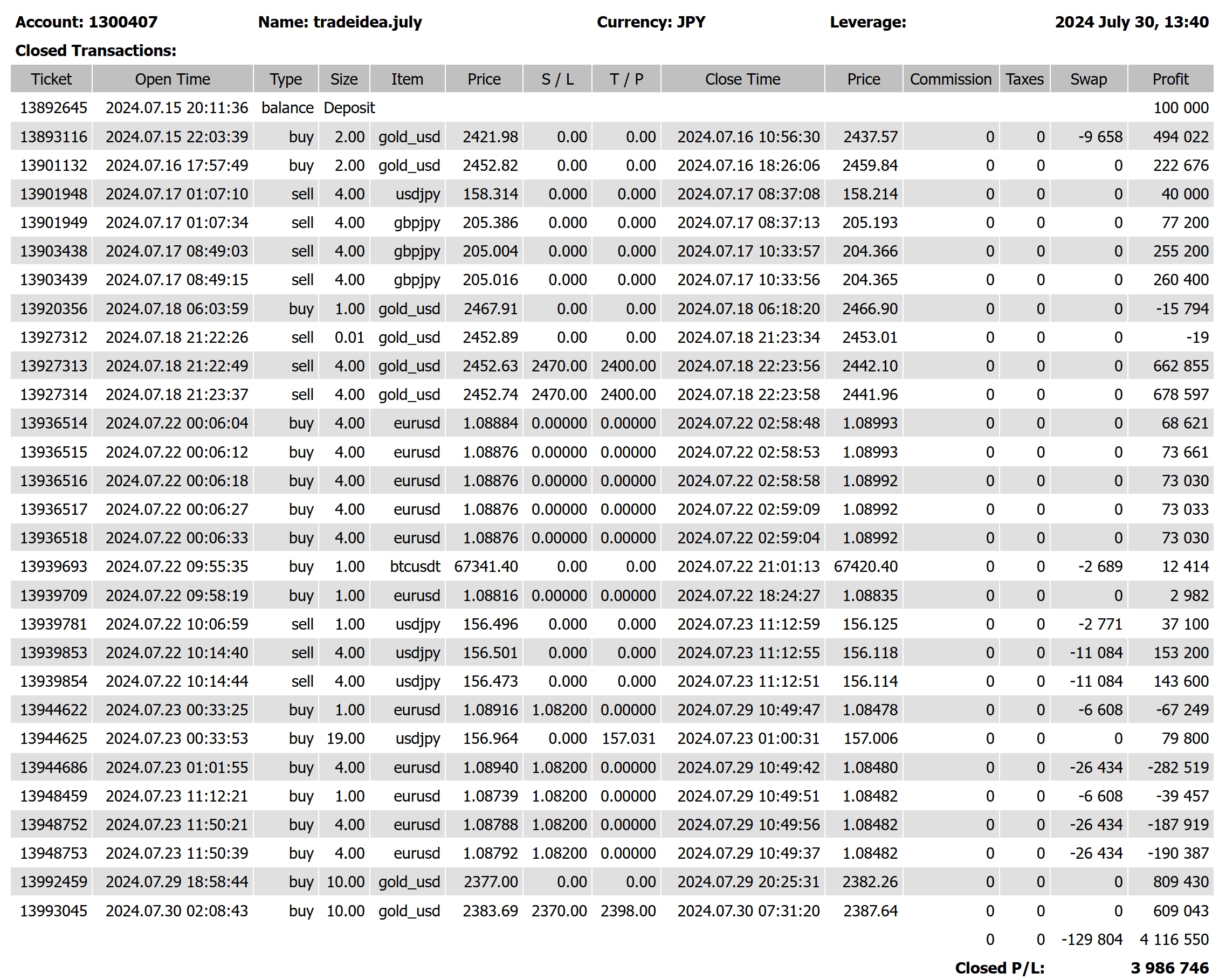The height and width of the screenshot is (980, 1219).
Task: Click the S / L column header
Action: pyautogui.click(x=557, y=79)
